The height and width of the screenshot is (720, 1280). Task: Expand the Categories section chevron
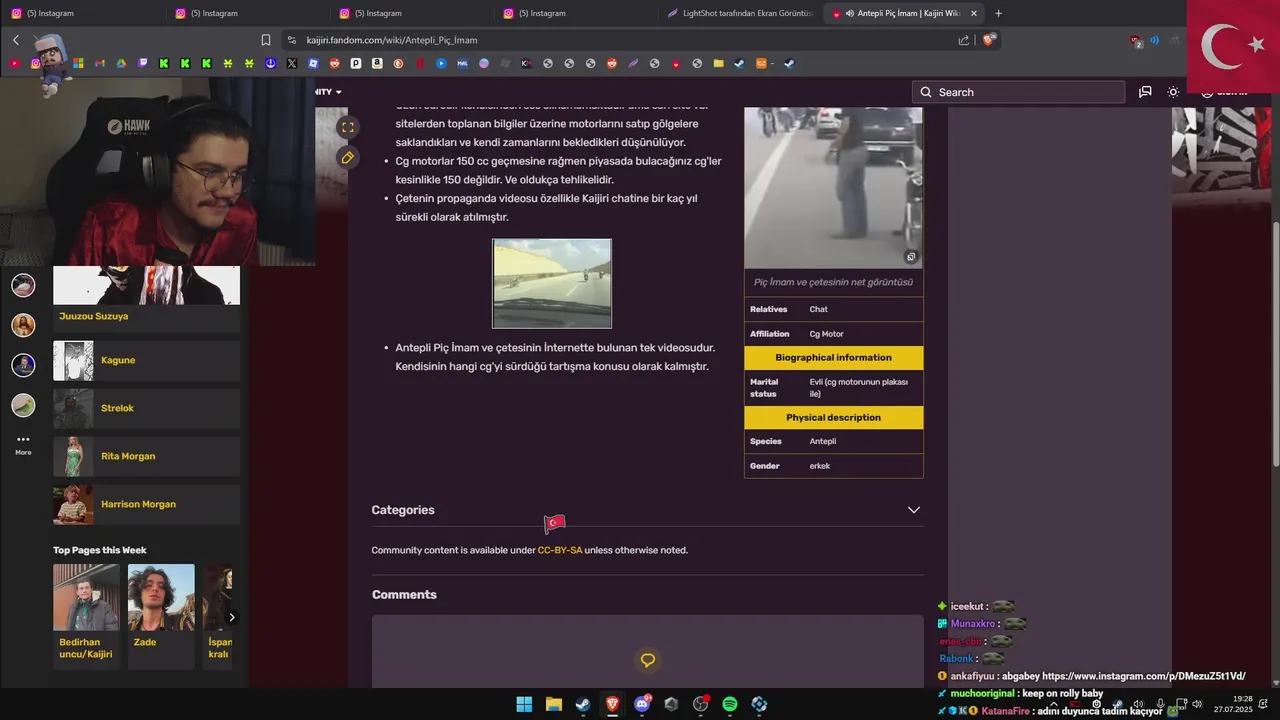point(913,510)
